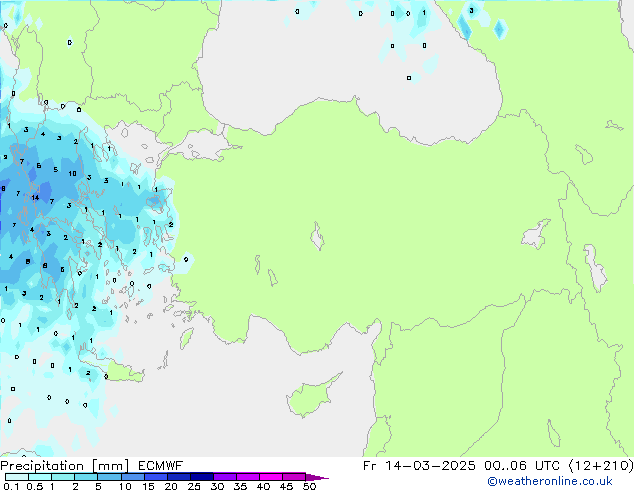Viewport: 634px width, 490px height.
Task: Click the 5–10 mm legend color swatch
Action: click(x=109, y=477)
